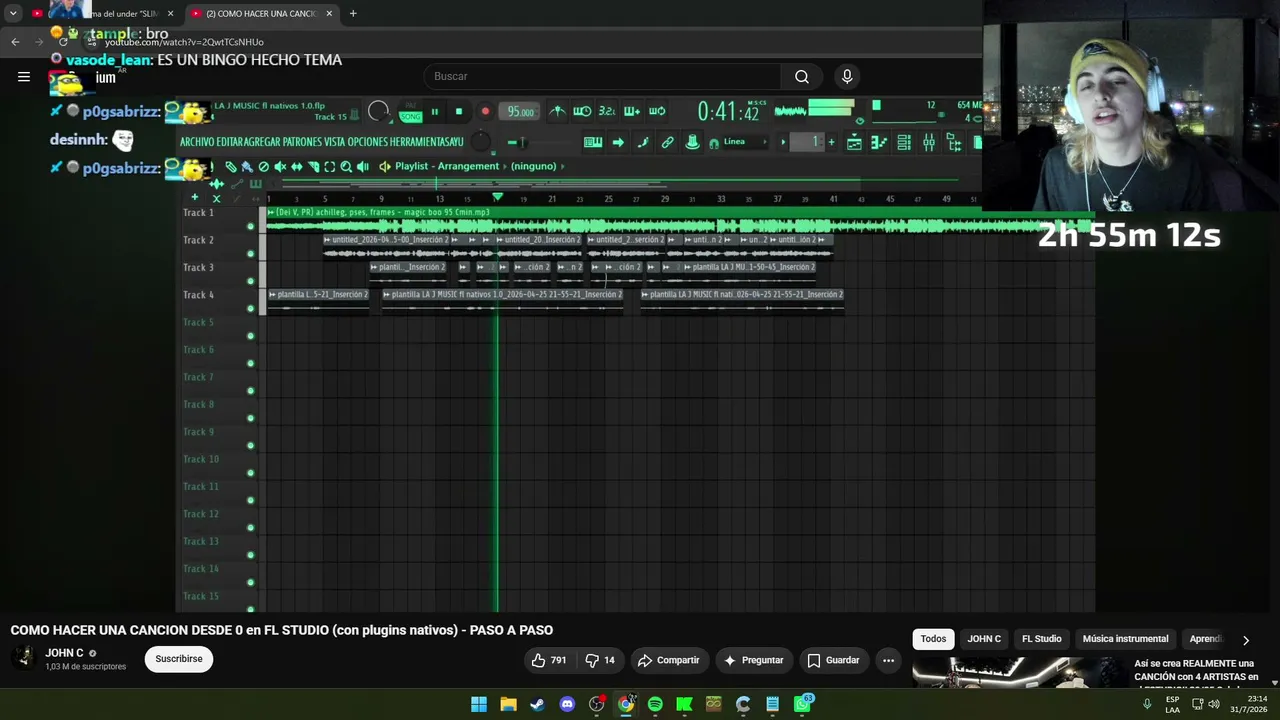Open the PATRONES menu in FL Studio
This screenshot has height=720, width=1280.
coord(301,142)
